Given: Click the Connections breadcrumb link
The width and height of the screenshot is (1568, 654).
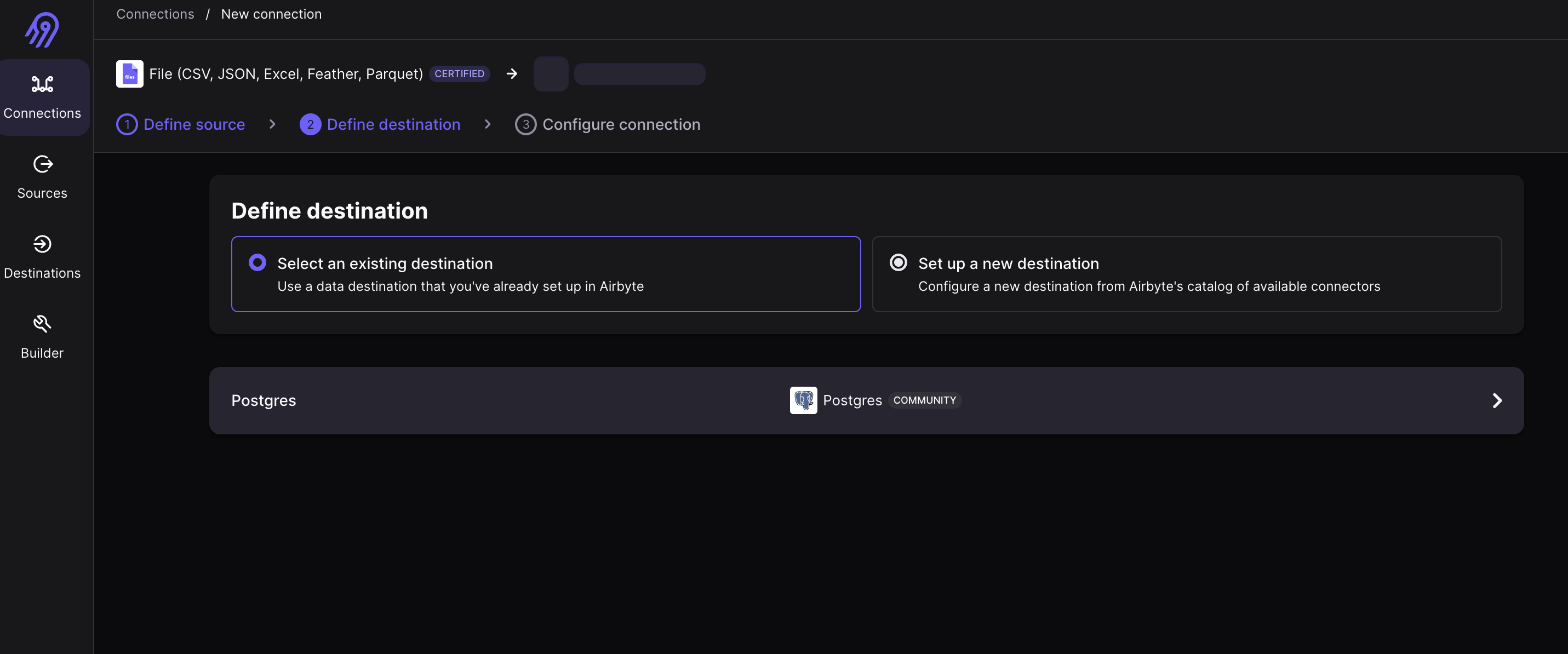Looking at the screenshot, I should [x=155, y=14].
